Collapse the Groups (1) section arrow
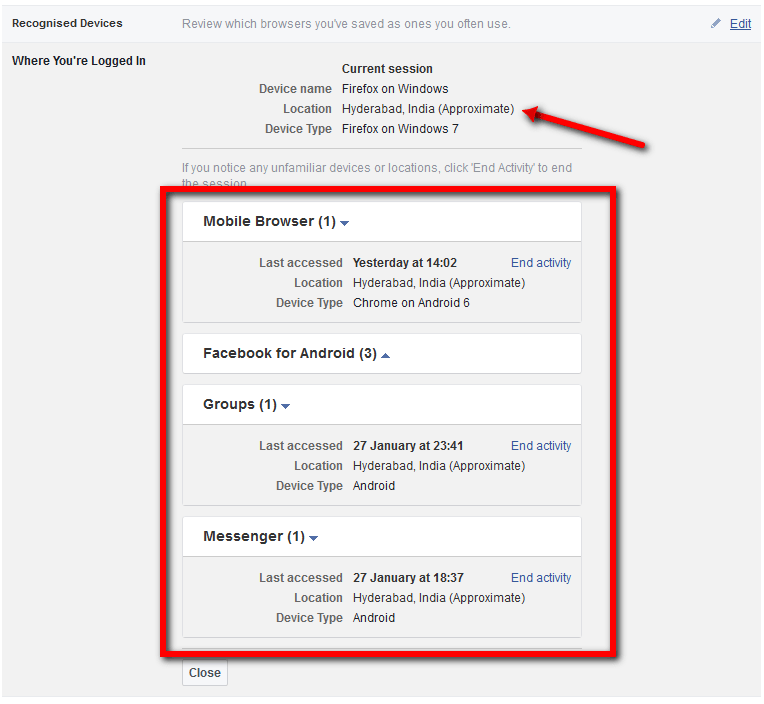This screenshot has height=704, width=764. pos(286,406)
